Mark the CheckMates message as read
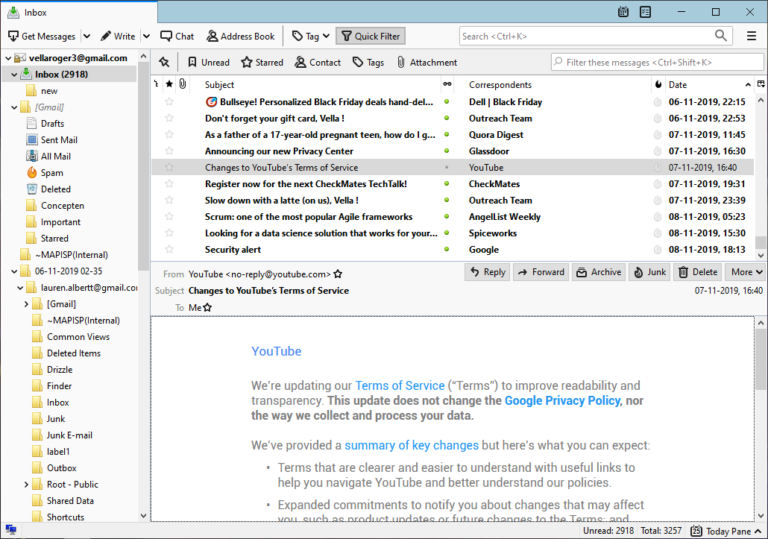 coord(447,184)
